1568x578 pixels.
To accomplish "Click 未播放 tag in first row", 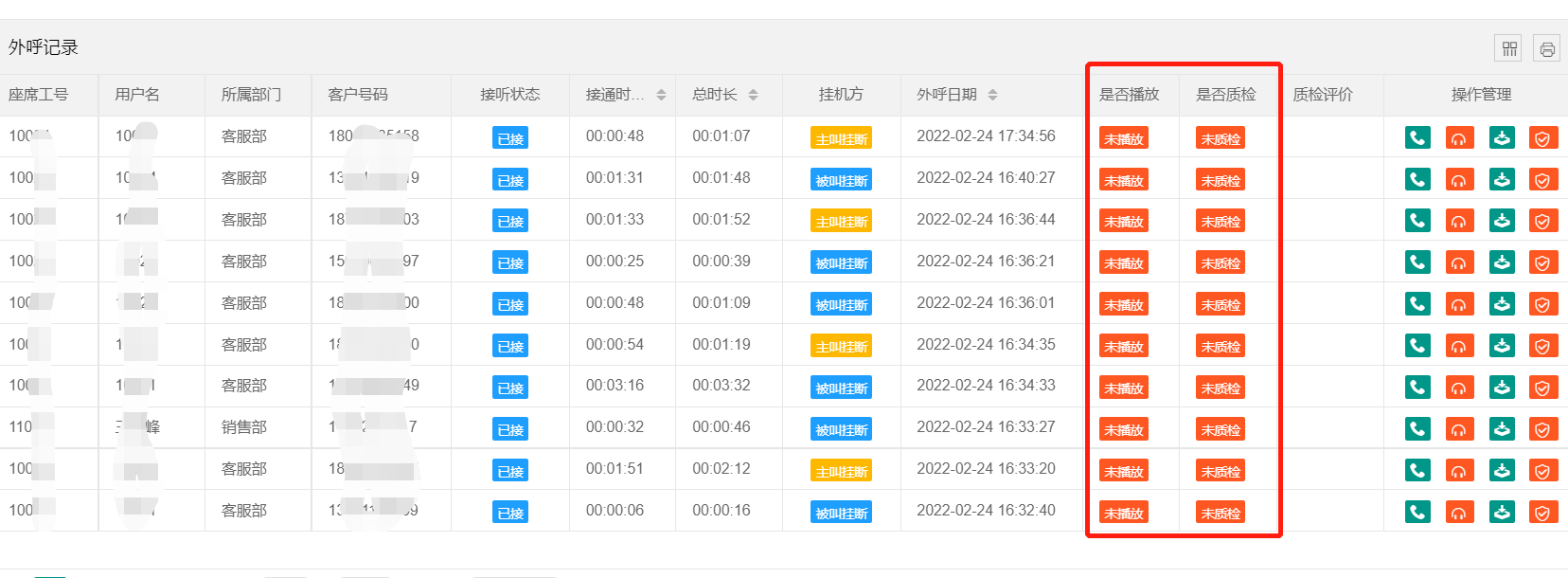I will tap(1124, 139).
